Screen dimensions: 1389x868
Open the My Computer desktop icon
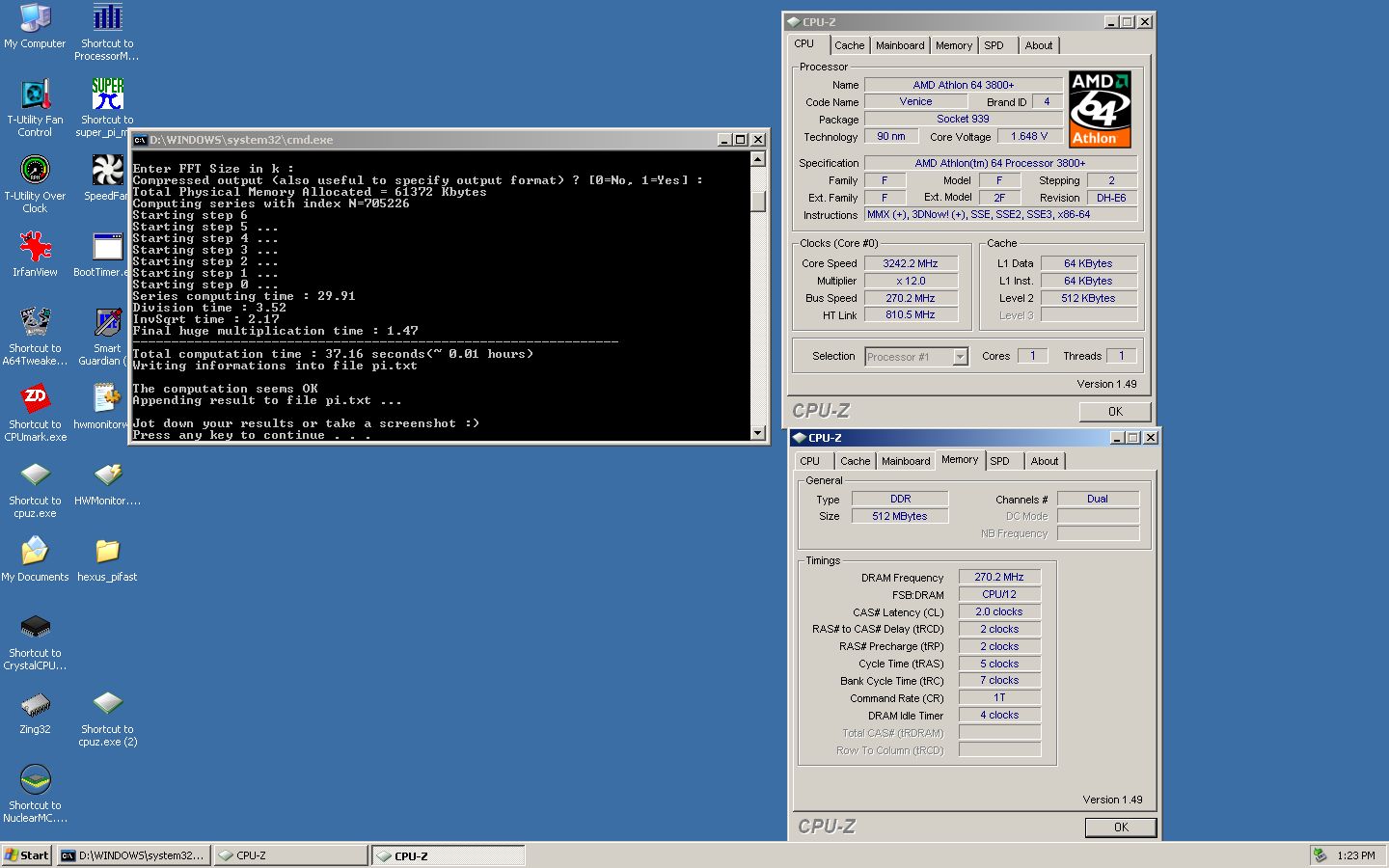click(35, 17)
